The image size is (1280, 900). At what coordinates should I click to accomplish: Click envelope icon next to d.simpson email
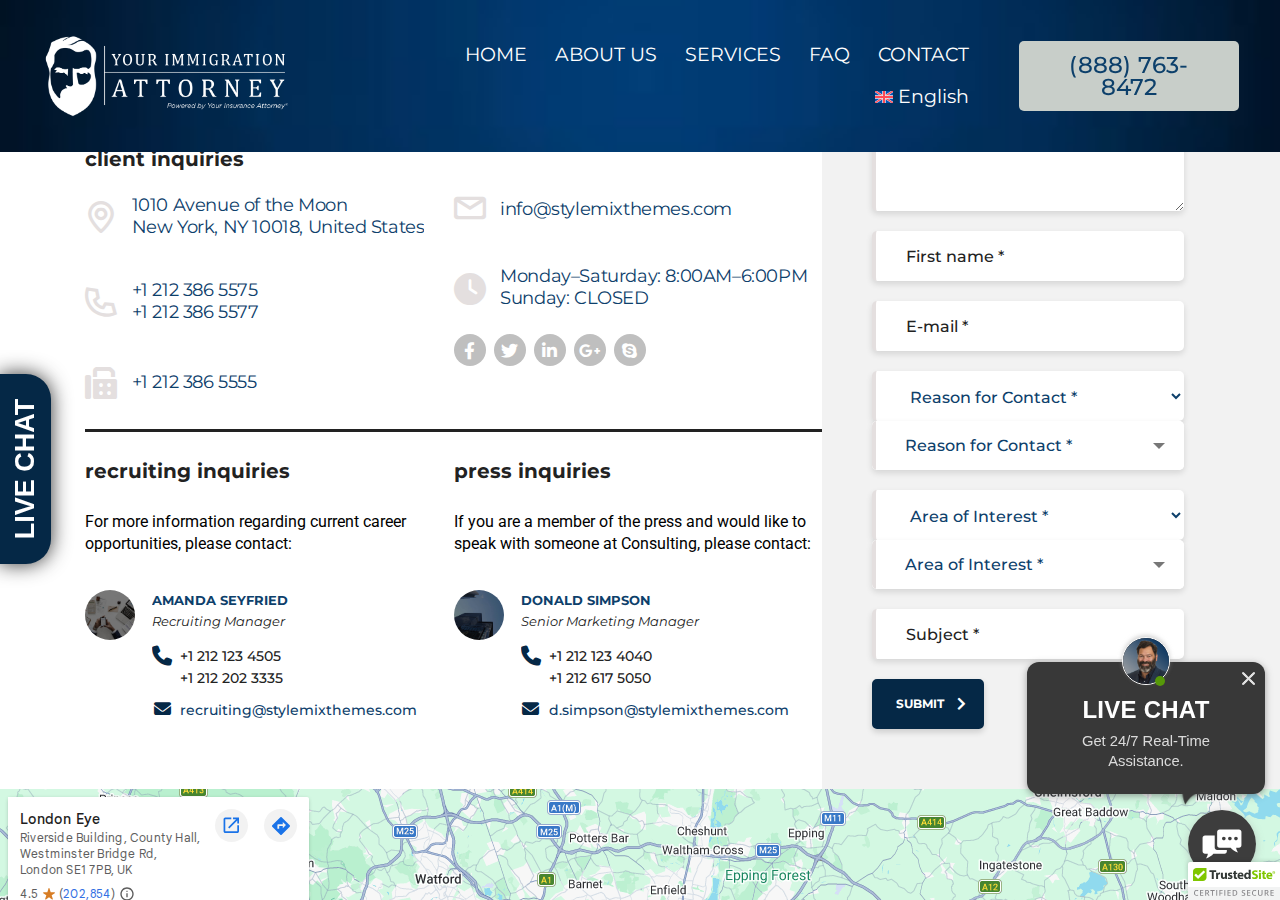(531, 709)
